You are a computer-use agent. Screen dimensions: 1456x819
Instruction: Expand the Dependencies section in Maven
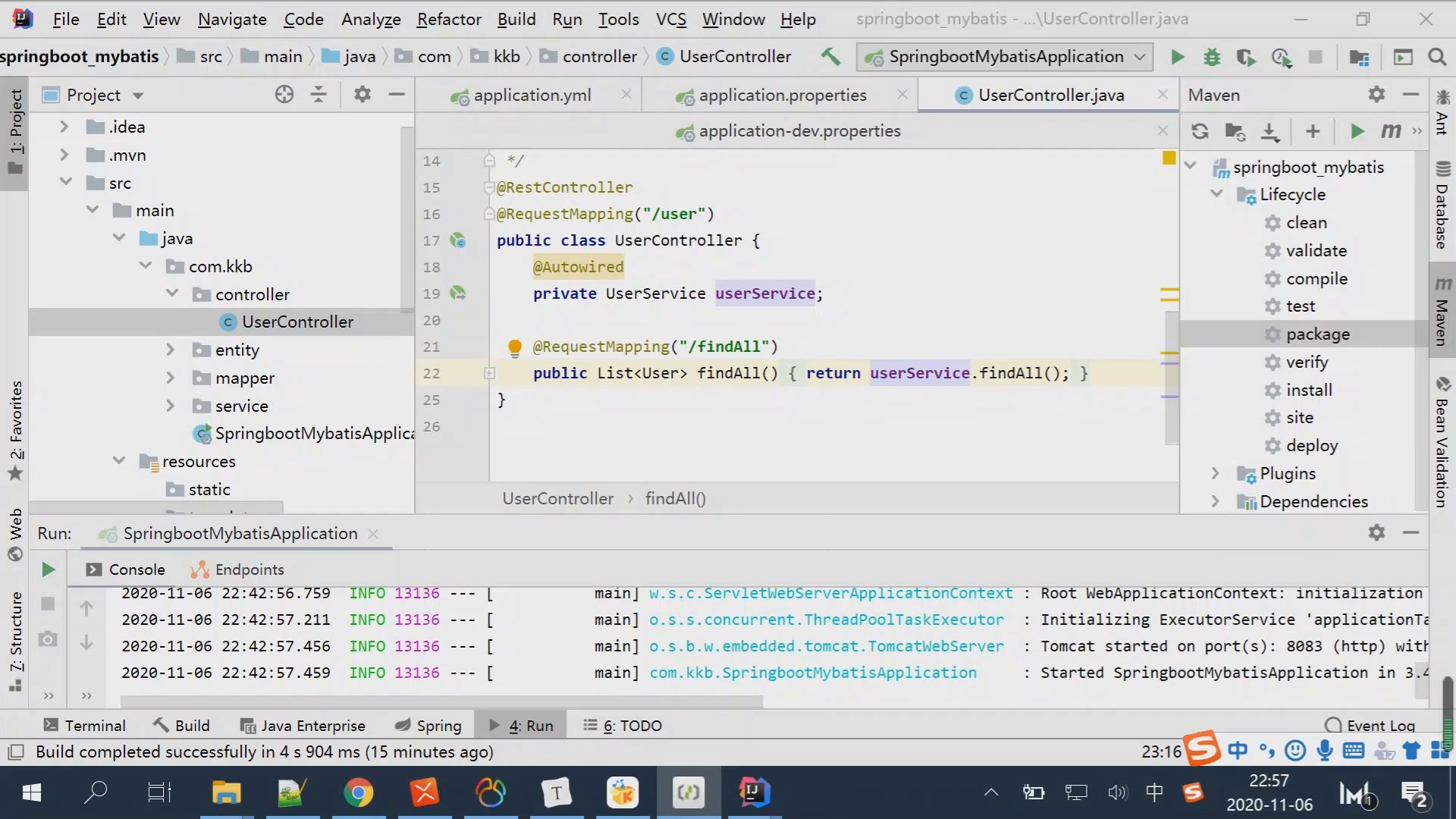[1214, 501]
